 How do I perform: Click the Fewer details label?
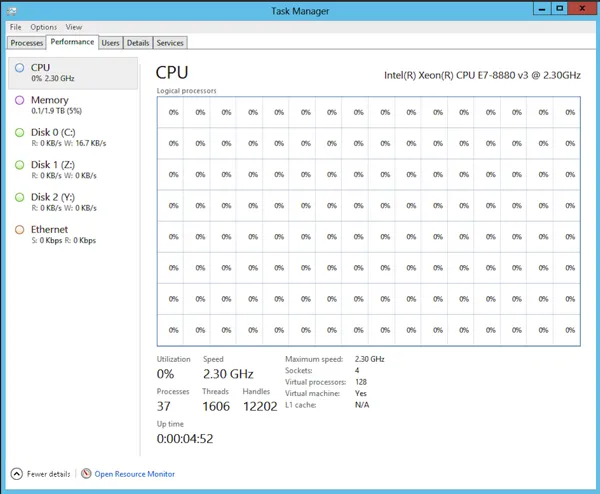point(49,474)
